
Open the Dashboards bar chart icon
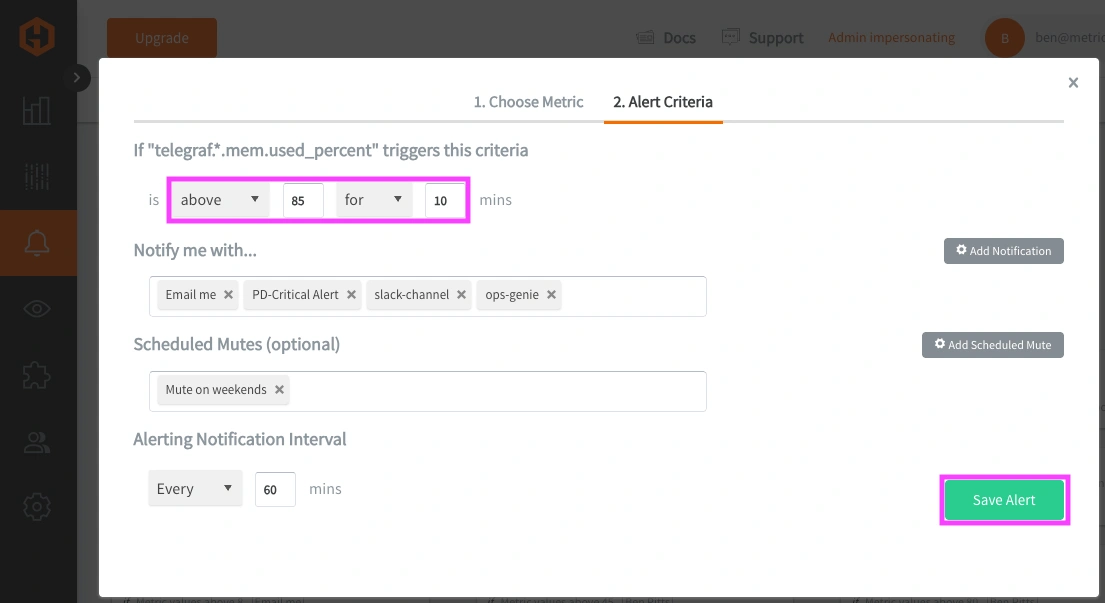tap(37, 111)
